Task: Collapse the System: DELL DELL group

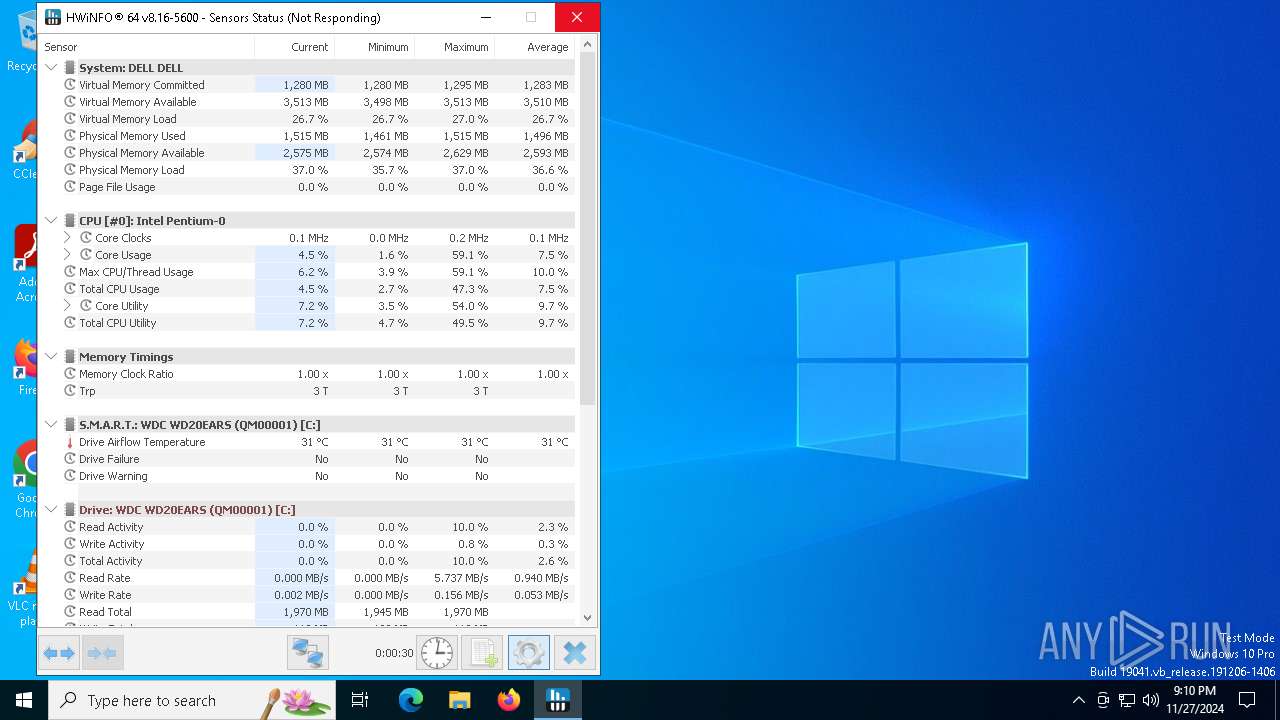Action: click(x=52, y=68)
